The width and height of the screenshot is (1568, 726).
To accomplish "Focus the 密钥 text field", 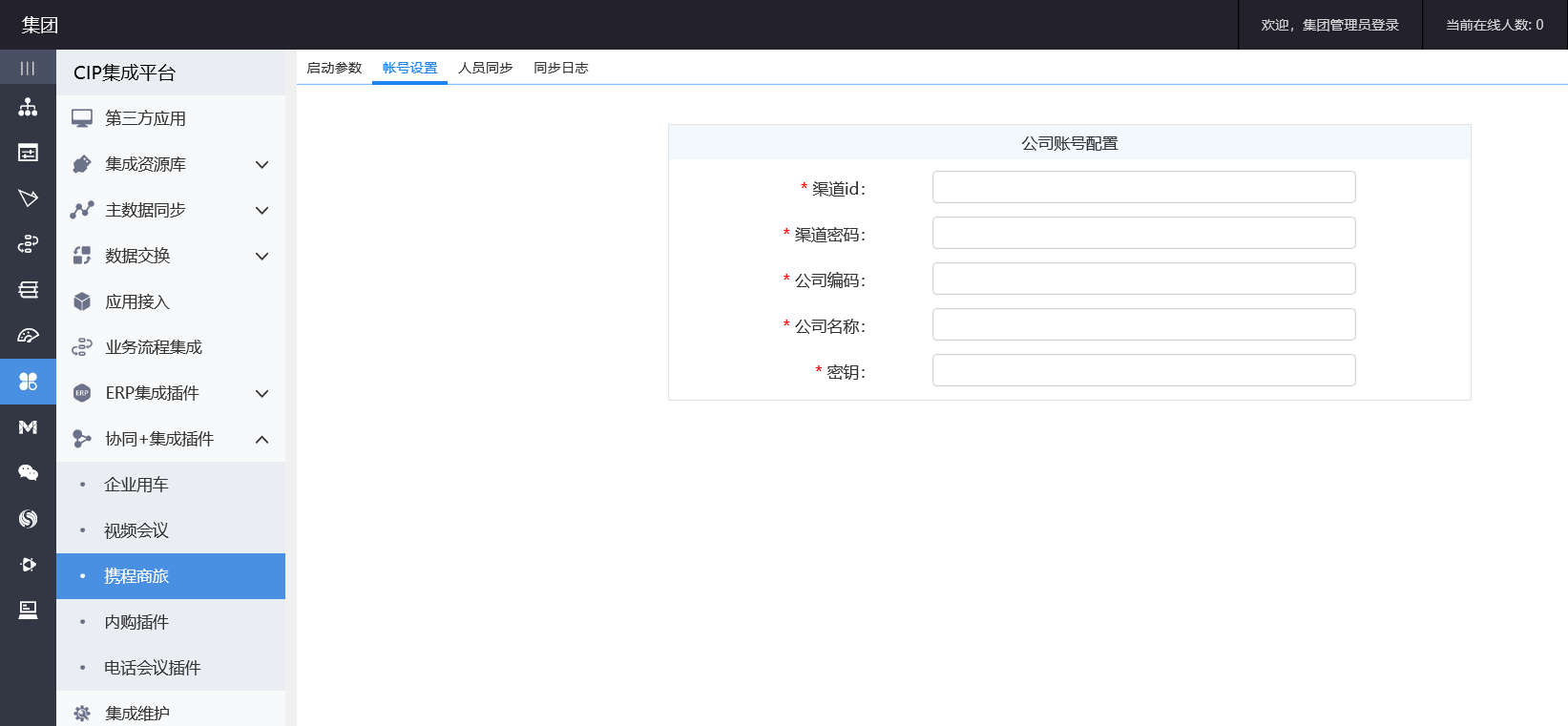I will point(1143,370).
